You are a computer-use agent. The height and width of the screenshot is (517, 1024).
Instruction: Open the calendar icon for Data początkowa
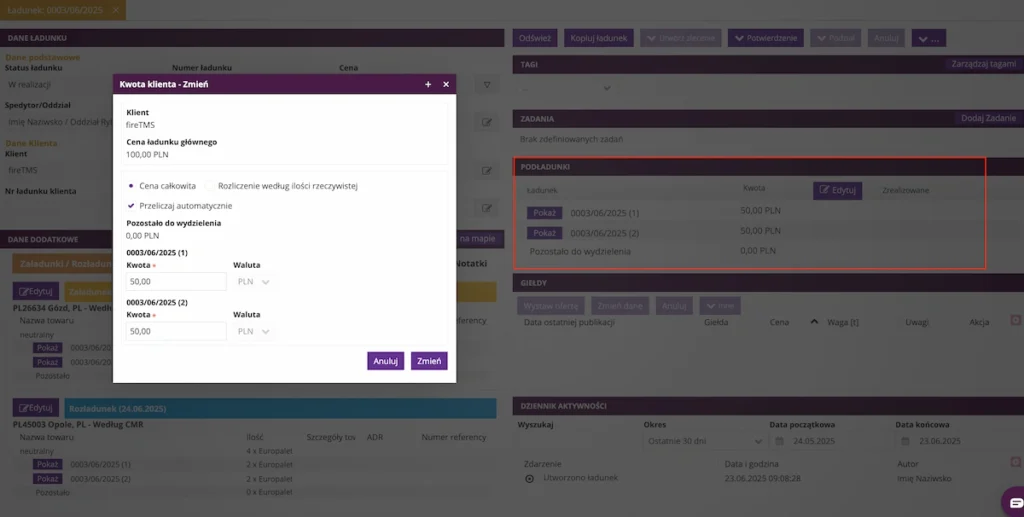779,441
